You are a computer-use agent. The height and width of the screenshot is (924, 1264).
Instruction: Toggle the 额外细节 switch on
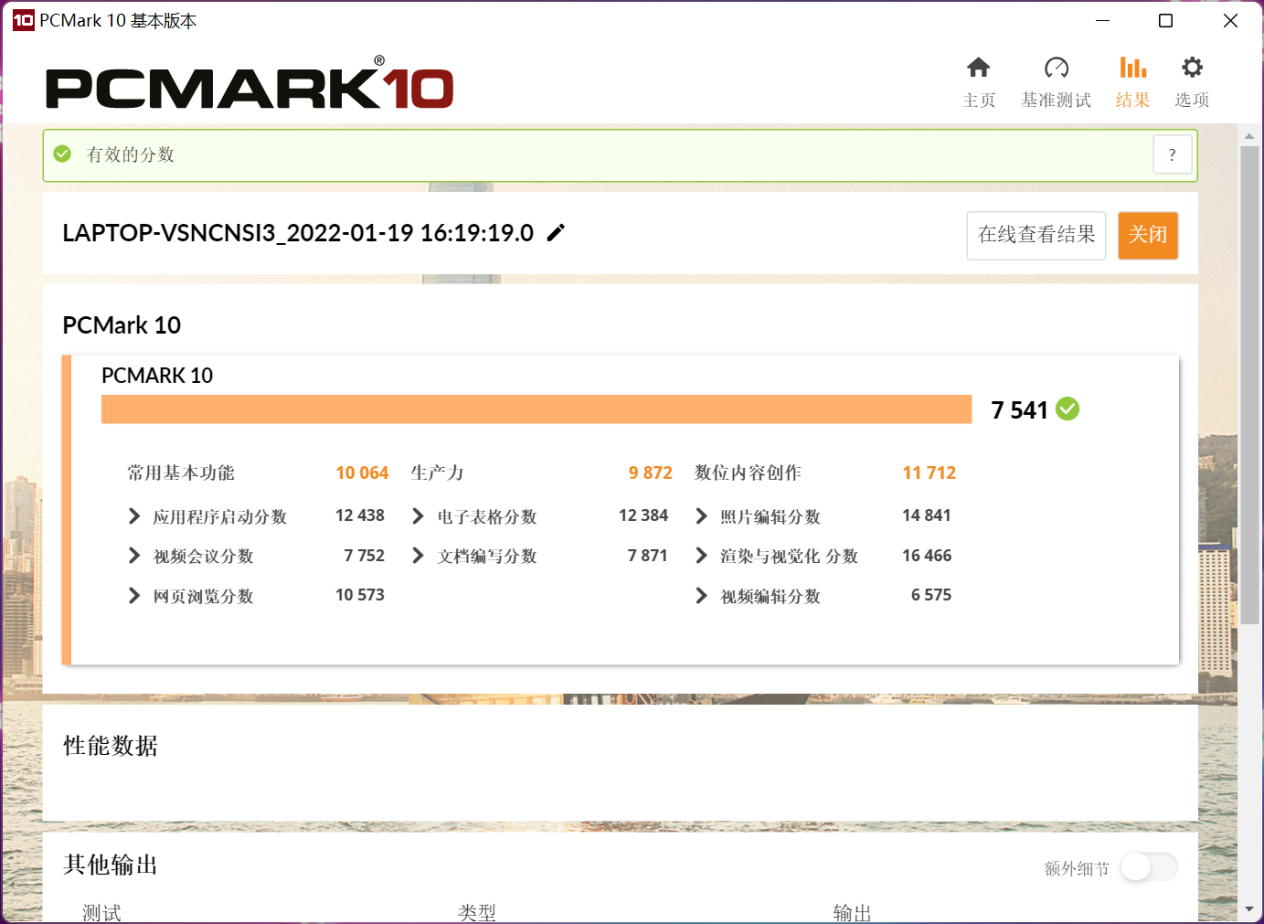pos(1148,868)
